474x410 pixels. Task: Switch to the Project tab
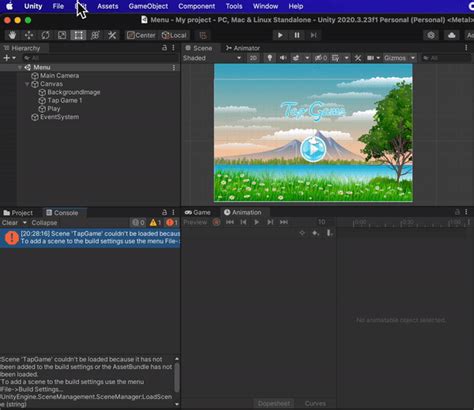point(19,213)
